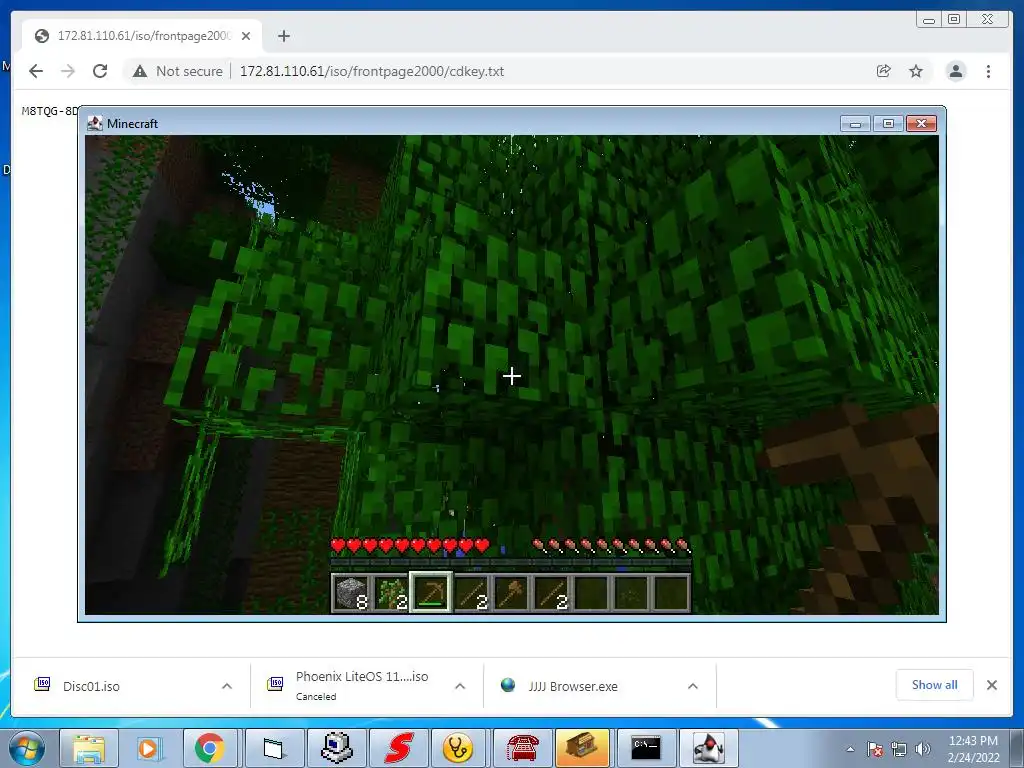Close the frontpage2000 browser tab
Screen dimensions: 1024x768
tap(246, 36)
